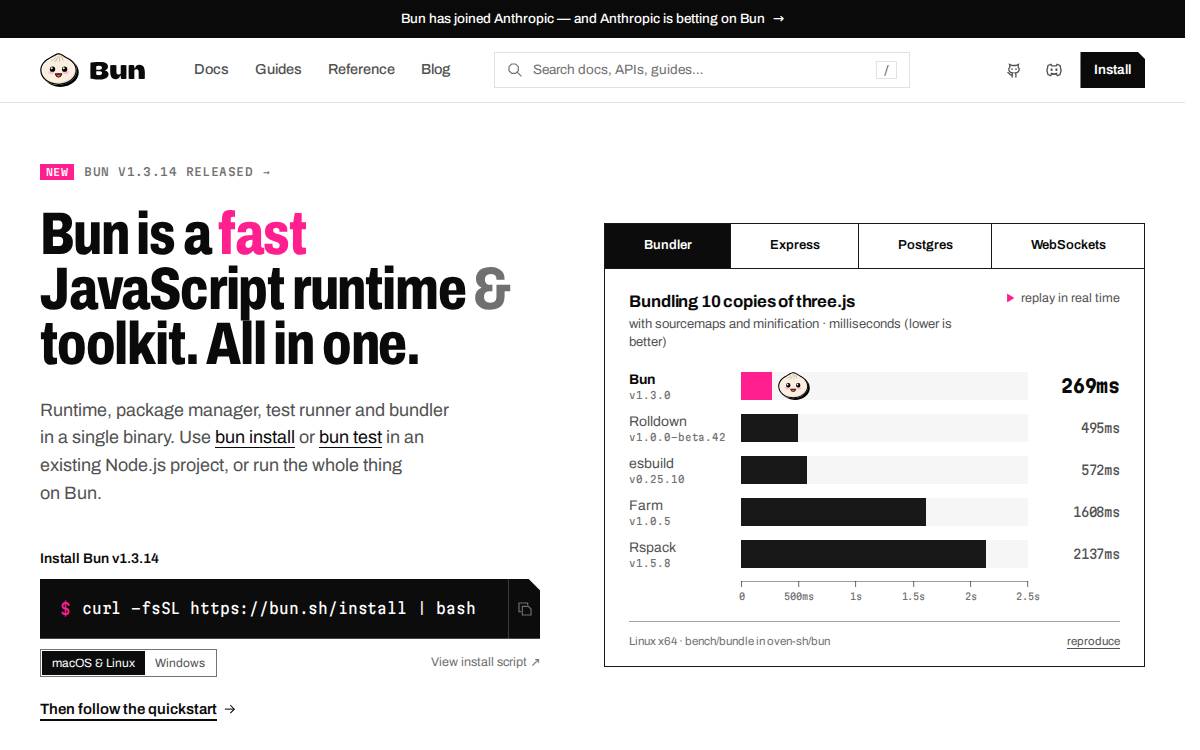This screenshot has width=1200, height=750.
Task: Open the Discord icon link
Action: (1054, 70)
